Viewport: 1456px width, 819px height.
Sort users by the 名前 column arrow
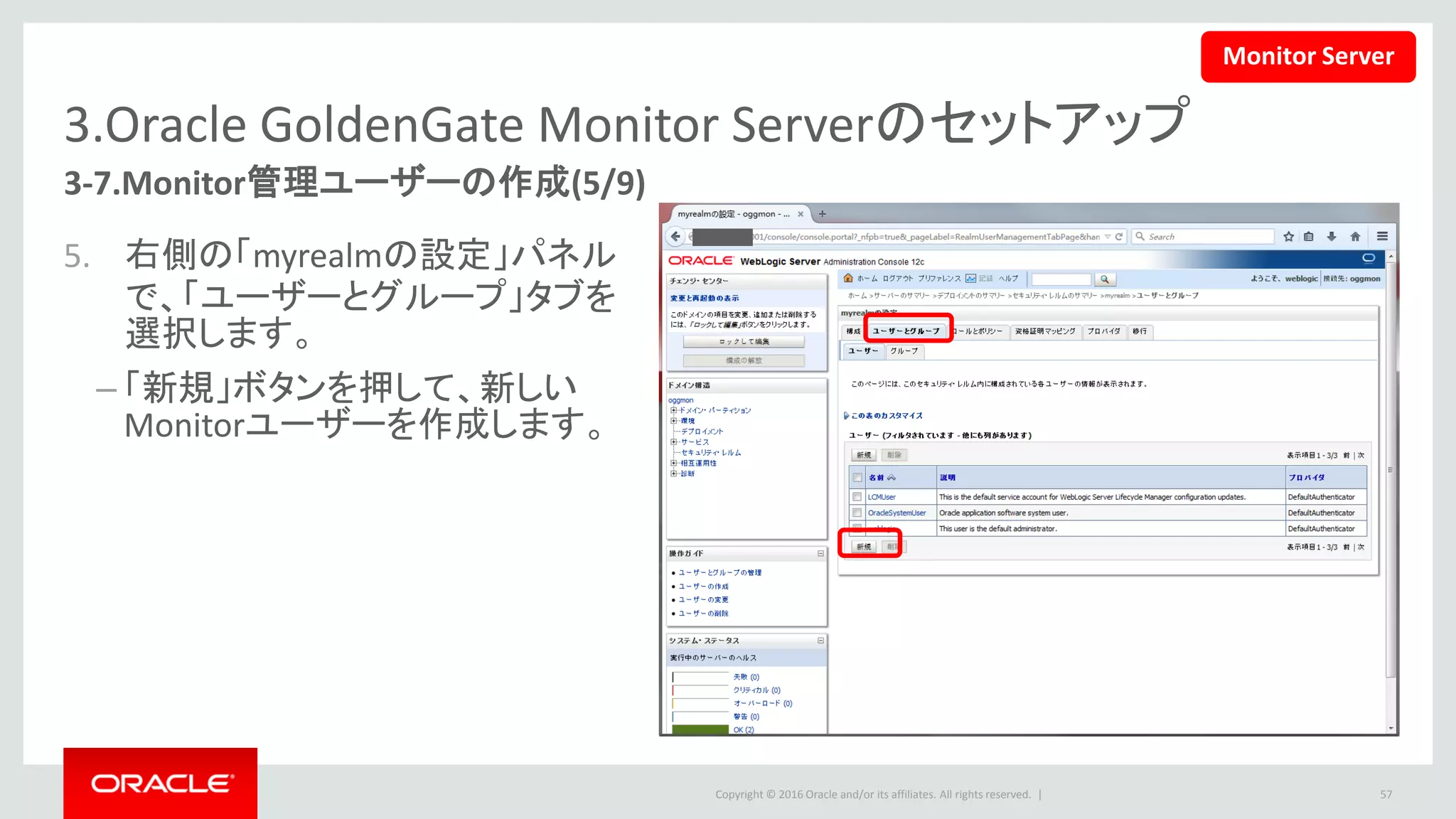[x=892, y=478]
